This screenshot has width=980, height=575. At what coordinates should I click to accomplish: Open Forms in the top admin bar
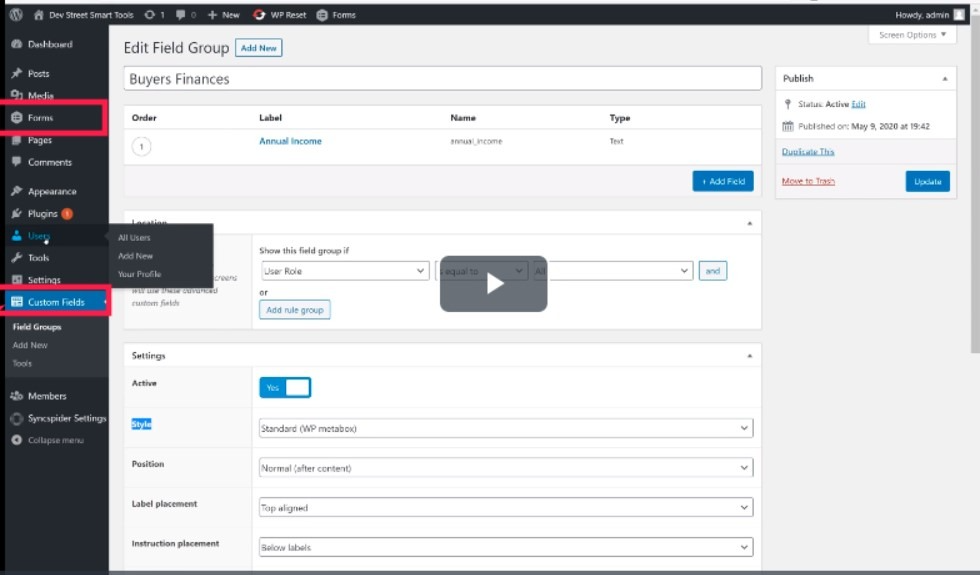[x=336, y=15]
